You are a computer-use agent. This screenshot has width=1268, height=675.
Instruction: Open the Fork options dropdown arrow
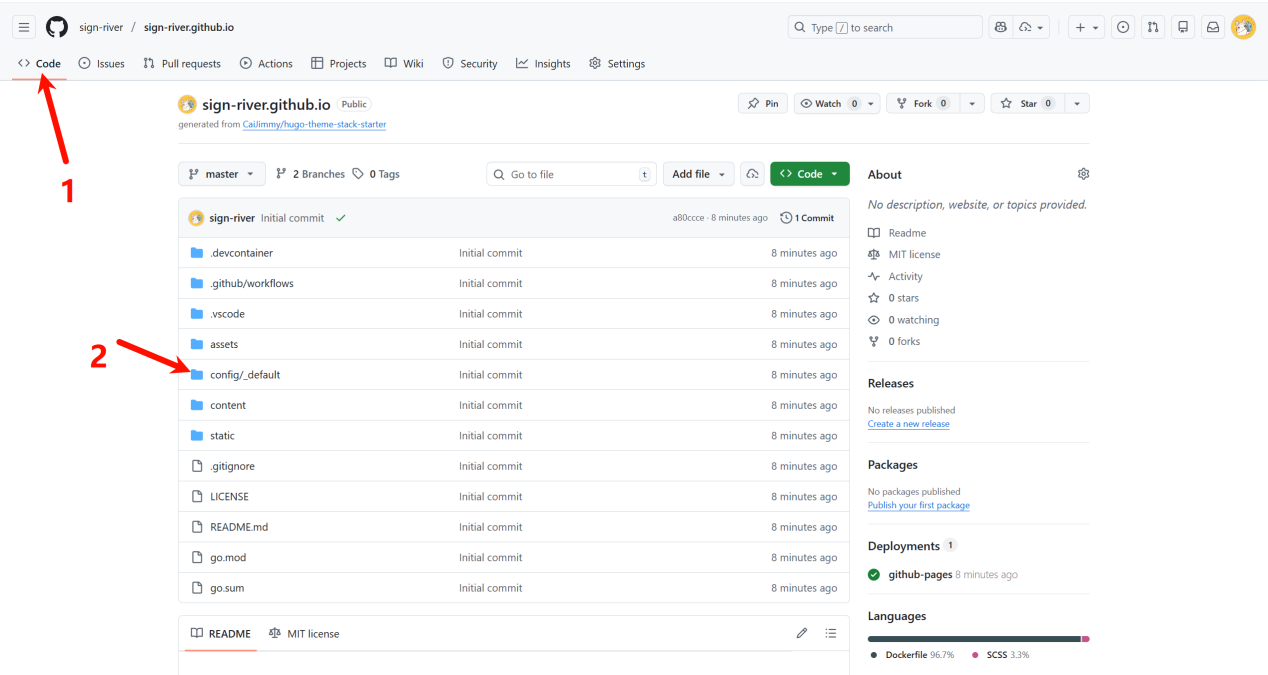tap(972, 104)
